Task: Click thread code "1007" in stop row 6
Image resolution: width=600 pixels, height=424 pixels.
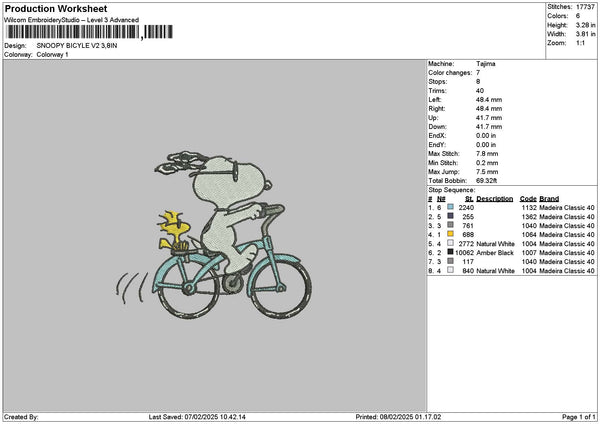Action: coord(529,253)
